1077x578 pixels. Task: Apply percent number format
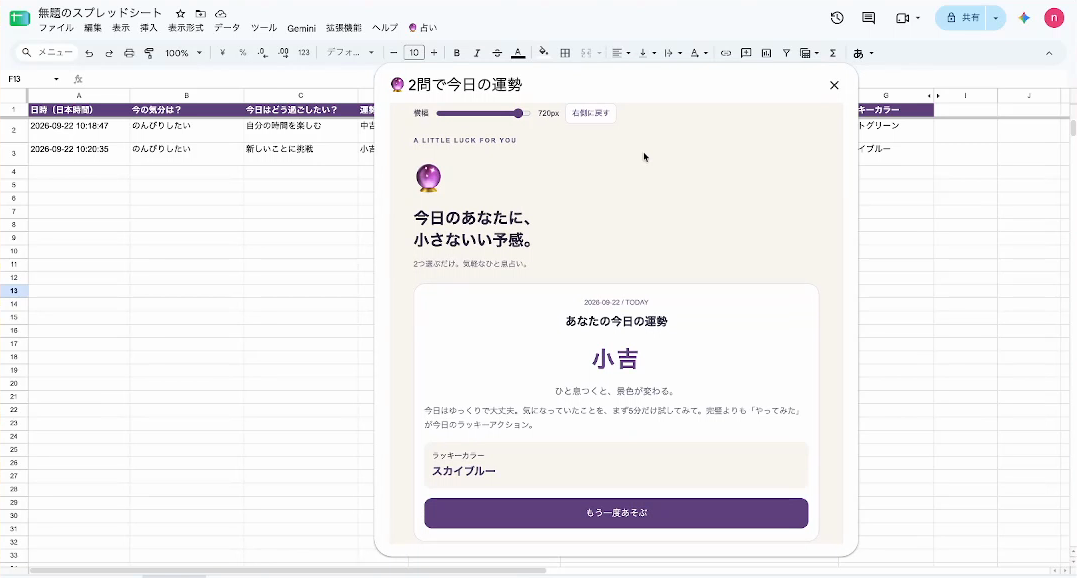click(242, 53)
